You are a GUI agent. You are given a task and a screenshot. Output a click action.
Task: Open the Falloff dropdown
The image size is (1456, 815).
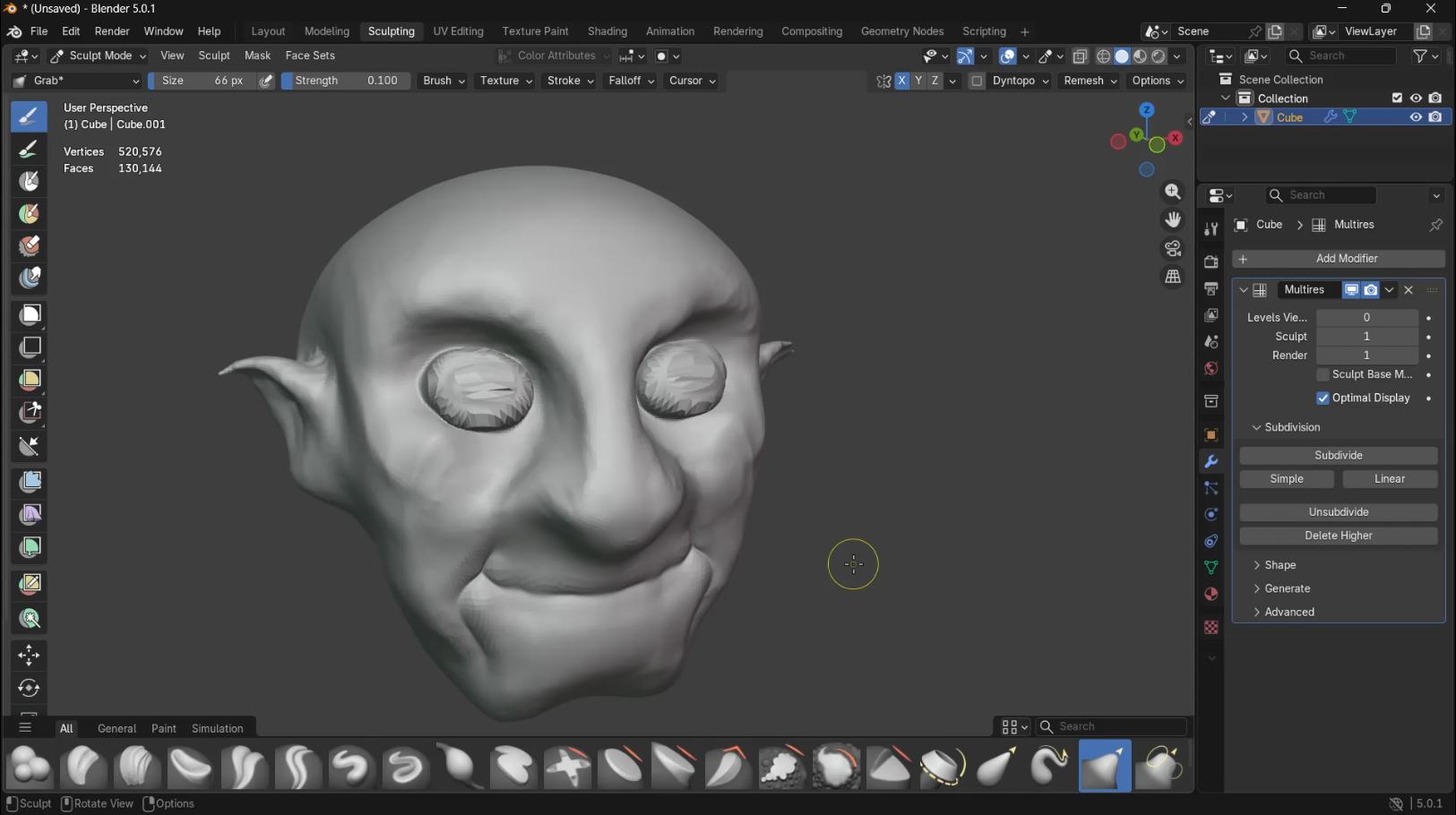630,81
